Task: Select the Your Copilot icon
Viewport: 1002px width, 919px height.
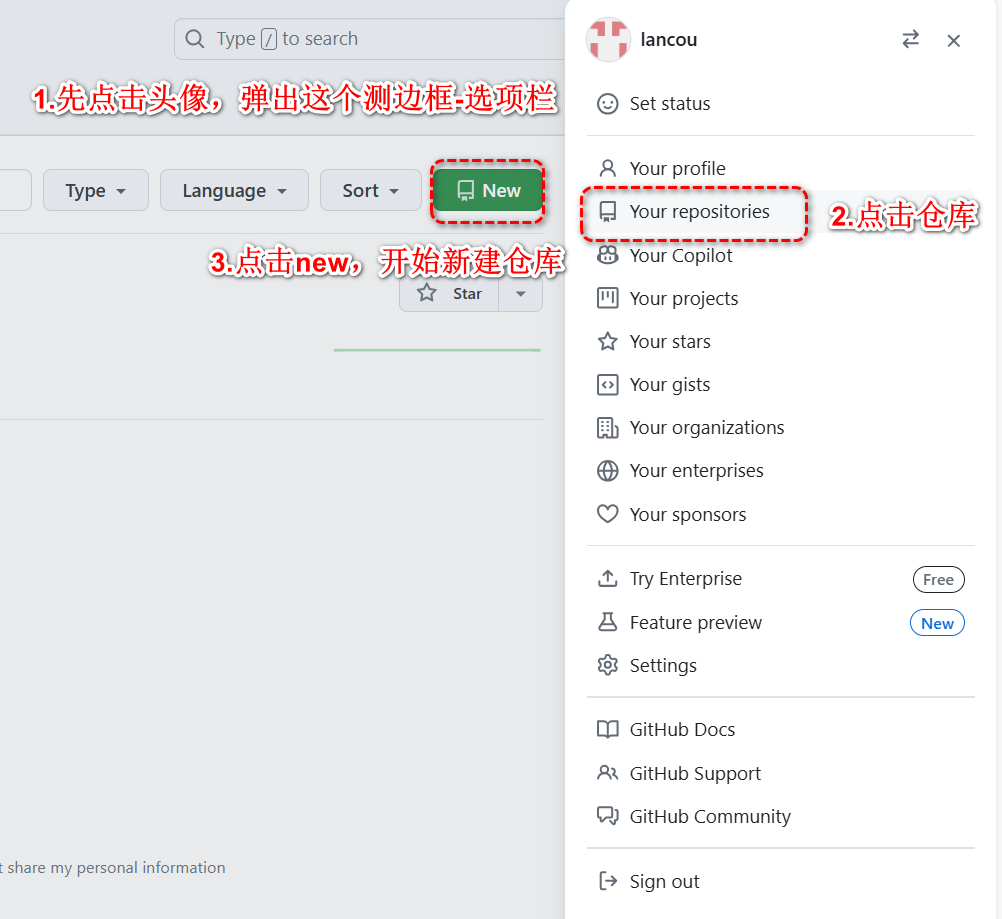Action: pos(609,255)
